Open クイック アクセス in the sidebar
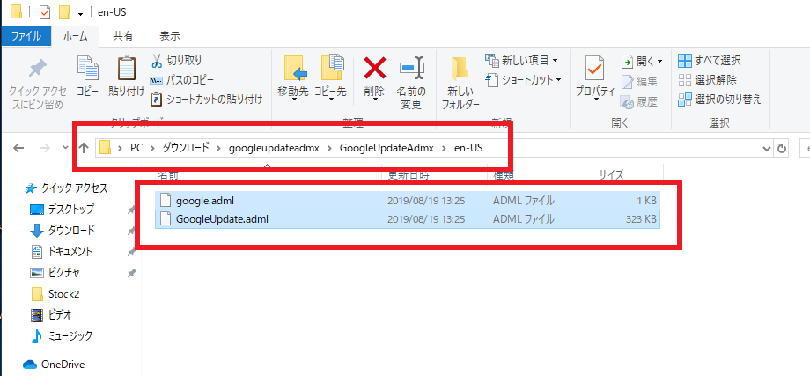The image size is (810, 376). click(67, 189)
